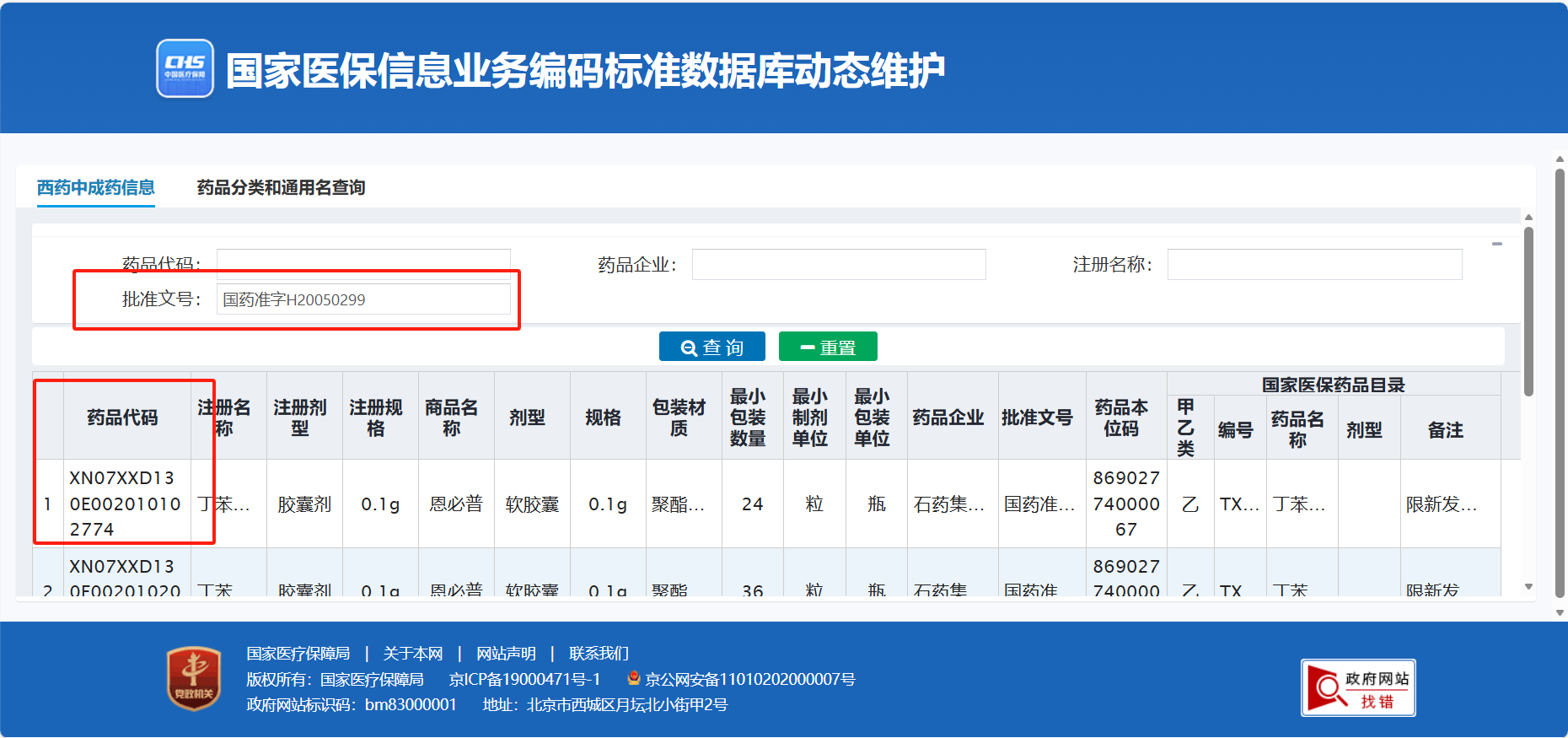
Task: Collapse the search panel using minus icon
Action: [1496, 245]
